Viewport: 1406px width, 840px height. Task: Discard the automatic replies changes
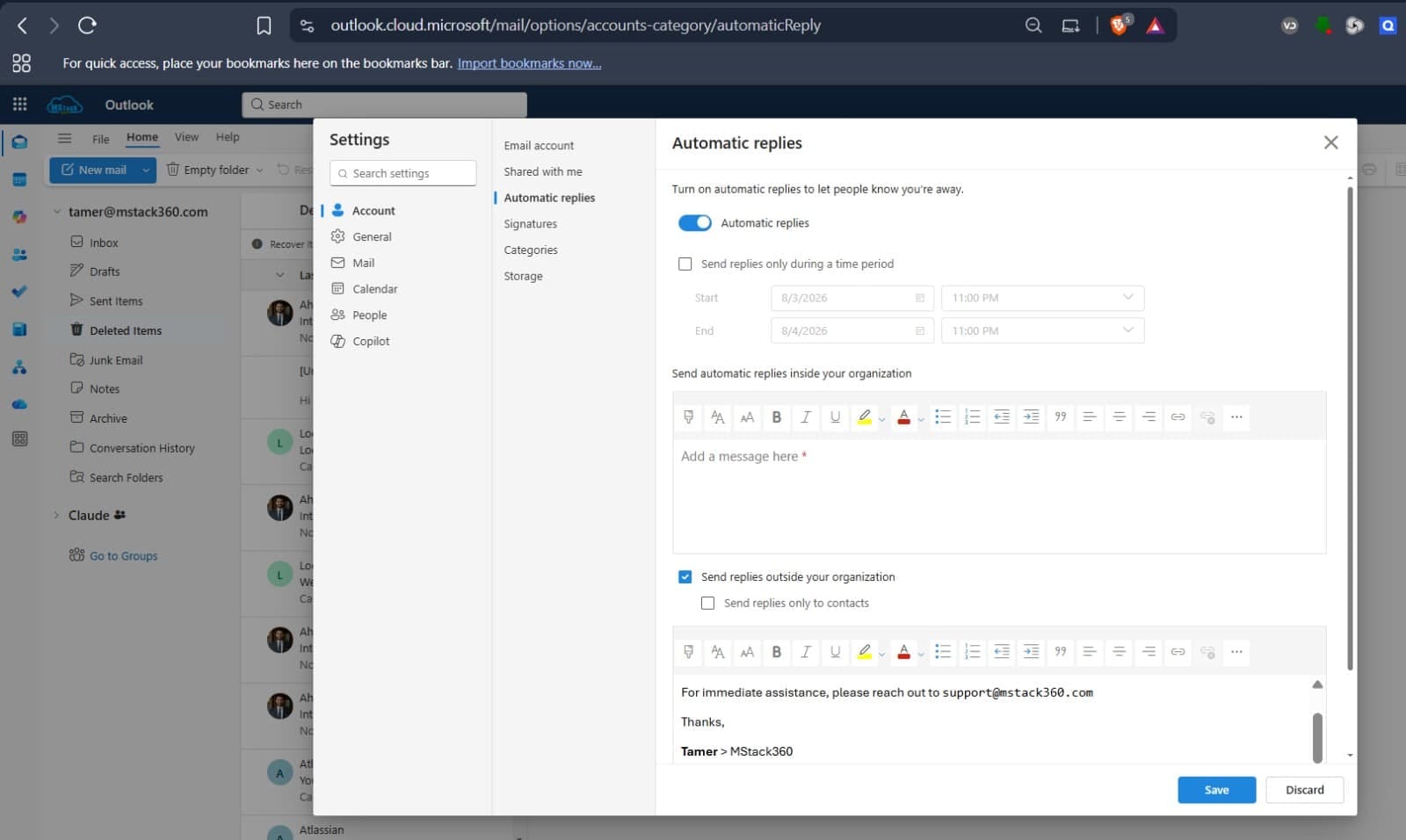coord(1304,790)
